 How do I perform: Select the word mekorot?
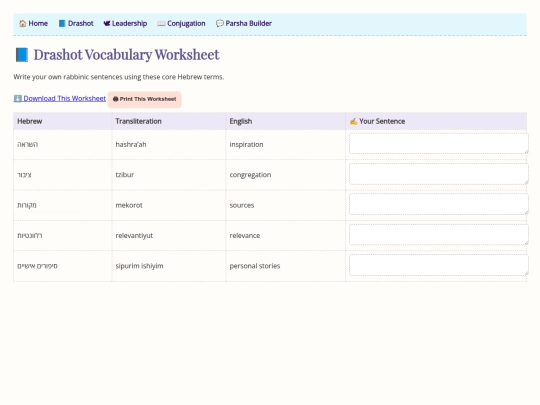129,205
